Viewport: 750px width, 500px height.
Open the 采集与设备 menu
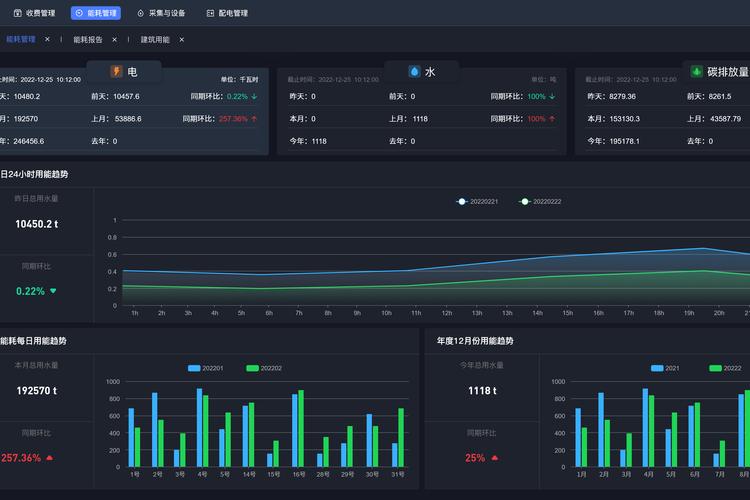tap(161, 13)
